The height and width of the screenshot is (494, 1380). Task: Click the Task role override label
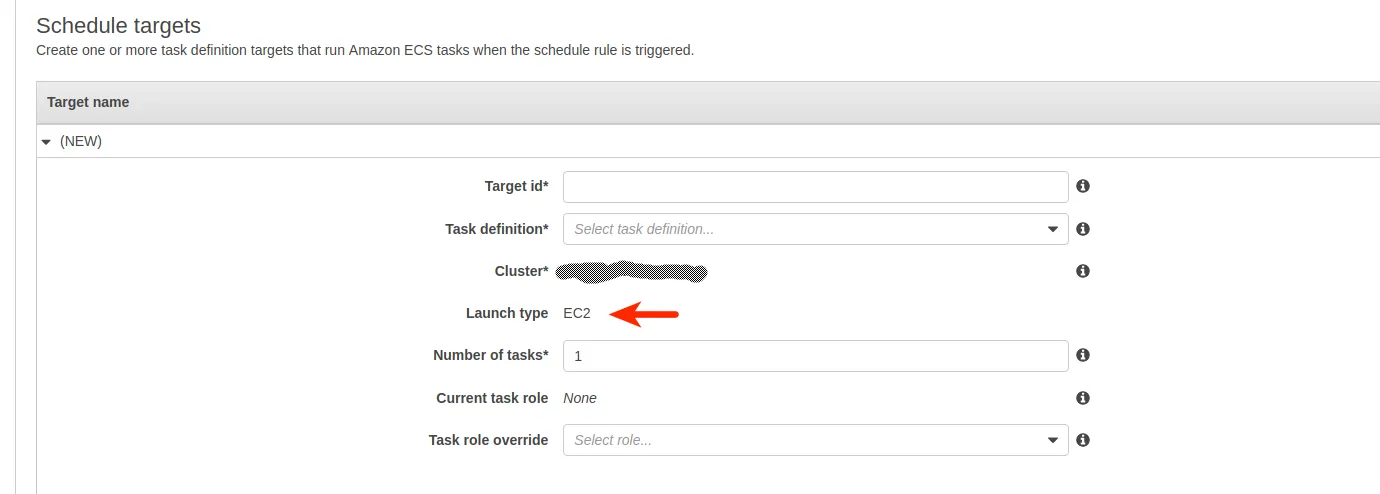point(488,440)
